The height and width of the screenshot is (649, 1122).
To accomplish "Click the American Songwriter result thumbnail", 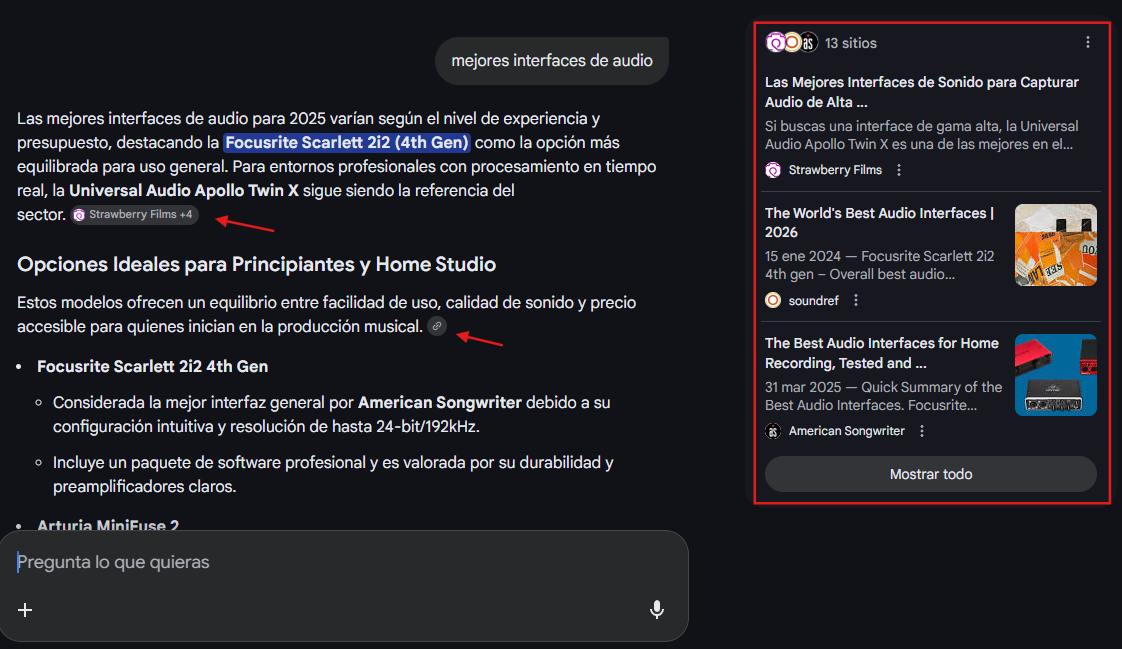I will [1055, 374].
